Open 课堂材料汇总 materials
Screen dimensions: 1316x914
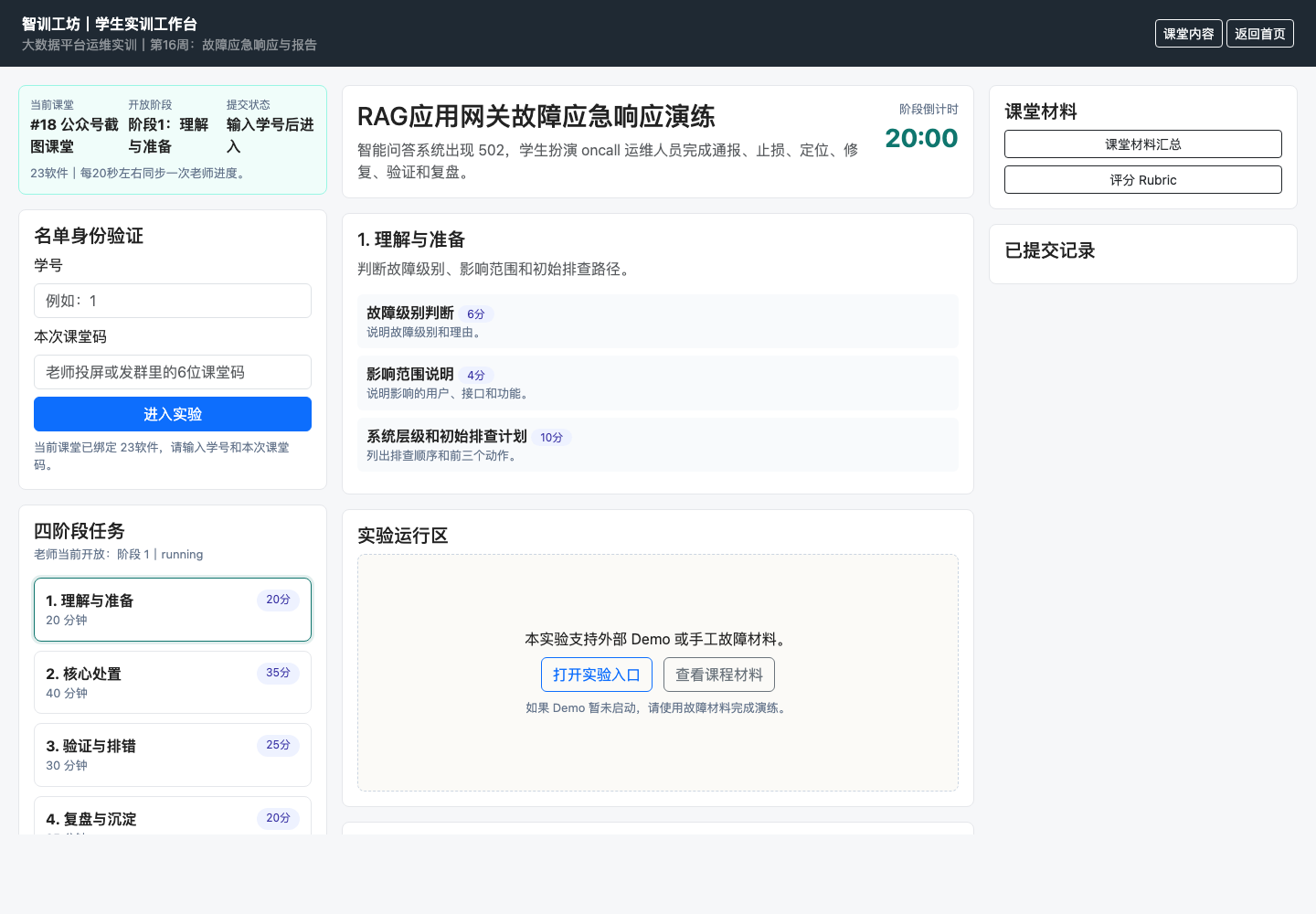(x=1142, y=144)
